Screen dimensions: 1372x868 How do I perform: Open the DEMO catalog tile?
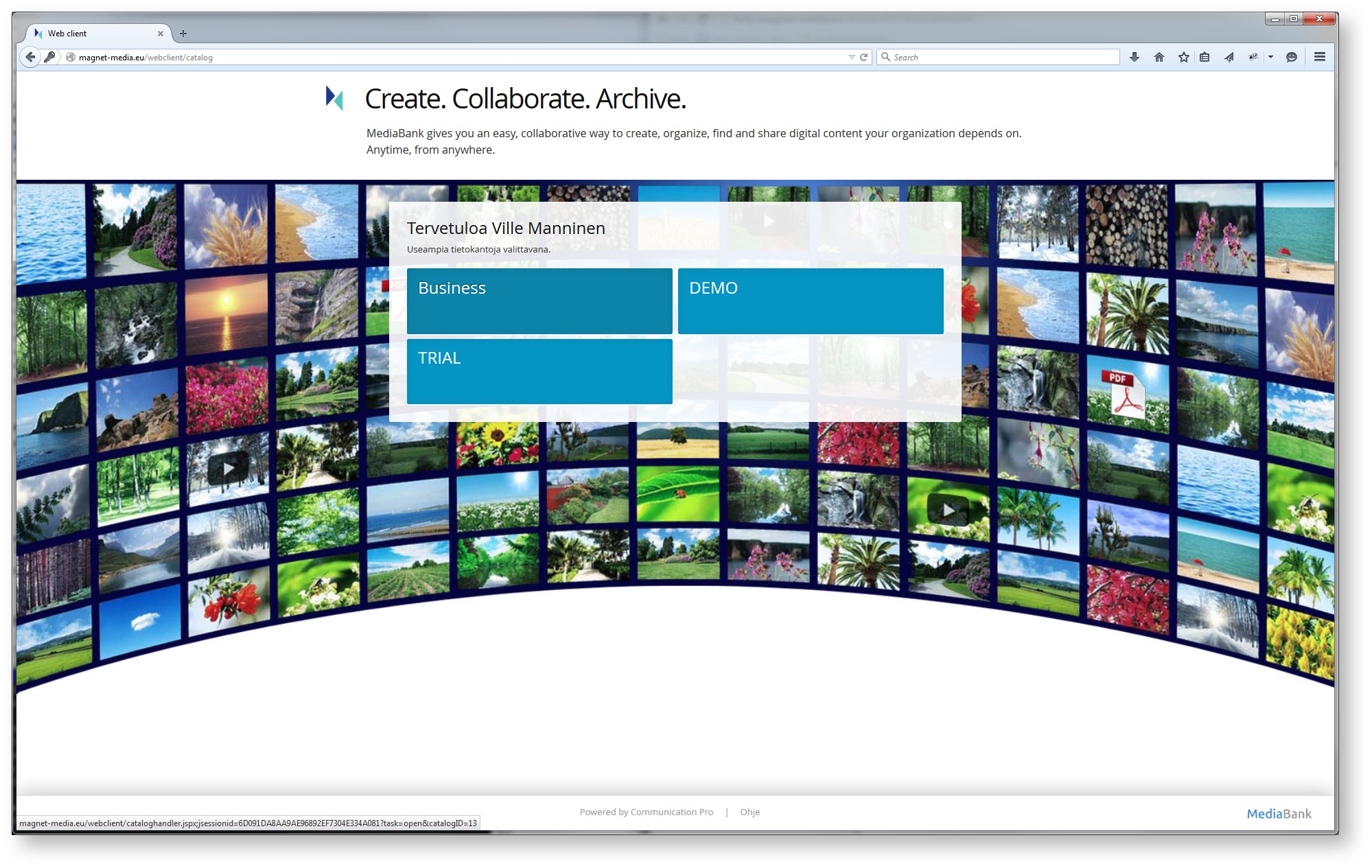coord(810,301)
